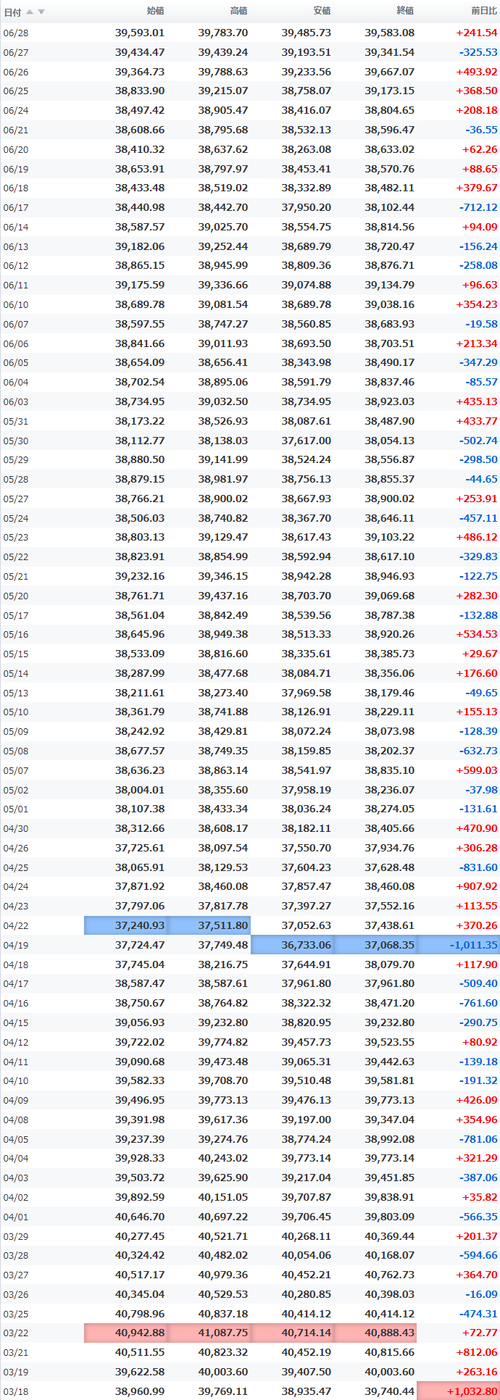This screenshot has height=1400, width=500.
Task: Select the -457.11 change on 05/24
Action: [x=477, y=517]
